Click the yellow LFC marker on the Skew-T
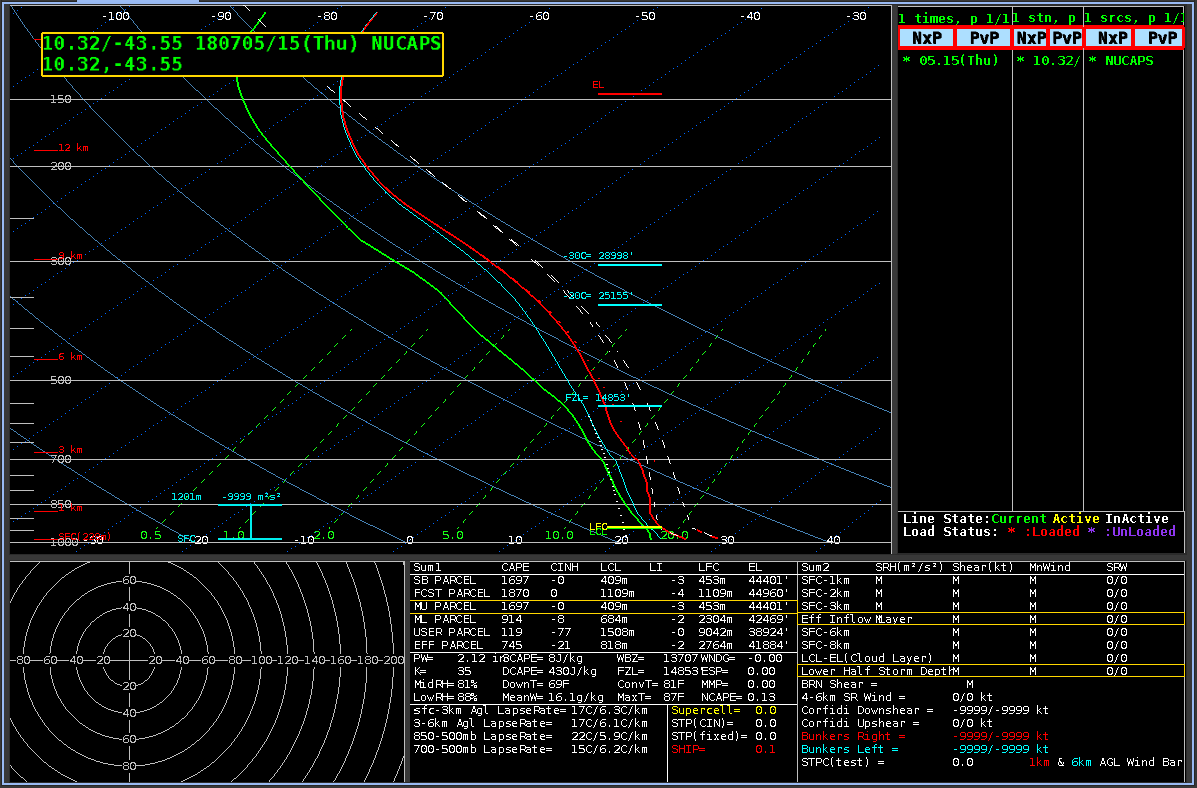 click(x=624, y=527)
